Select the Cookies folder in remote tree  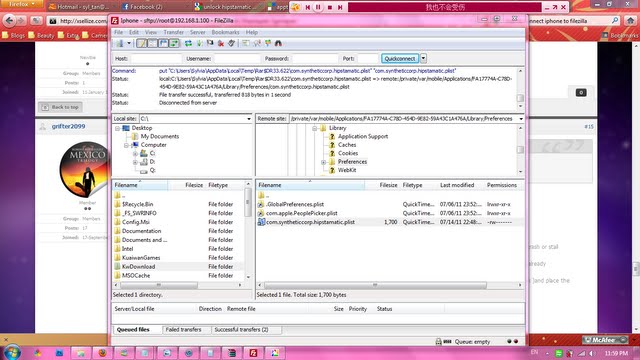click(348, 153)
